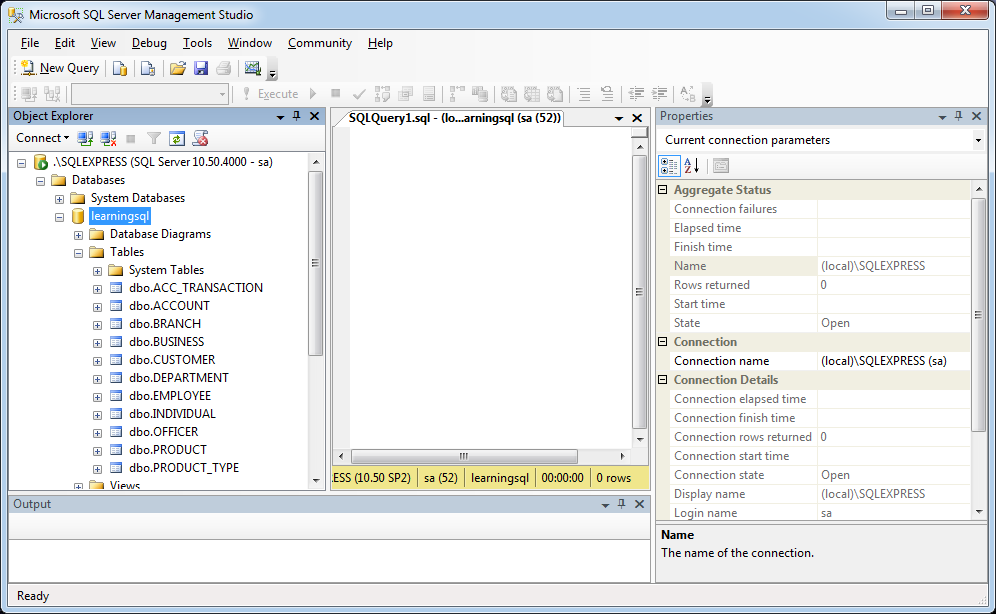996x614 pixels.
Task: Click the Debug play arrow icon
Action: 313,94
